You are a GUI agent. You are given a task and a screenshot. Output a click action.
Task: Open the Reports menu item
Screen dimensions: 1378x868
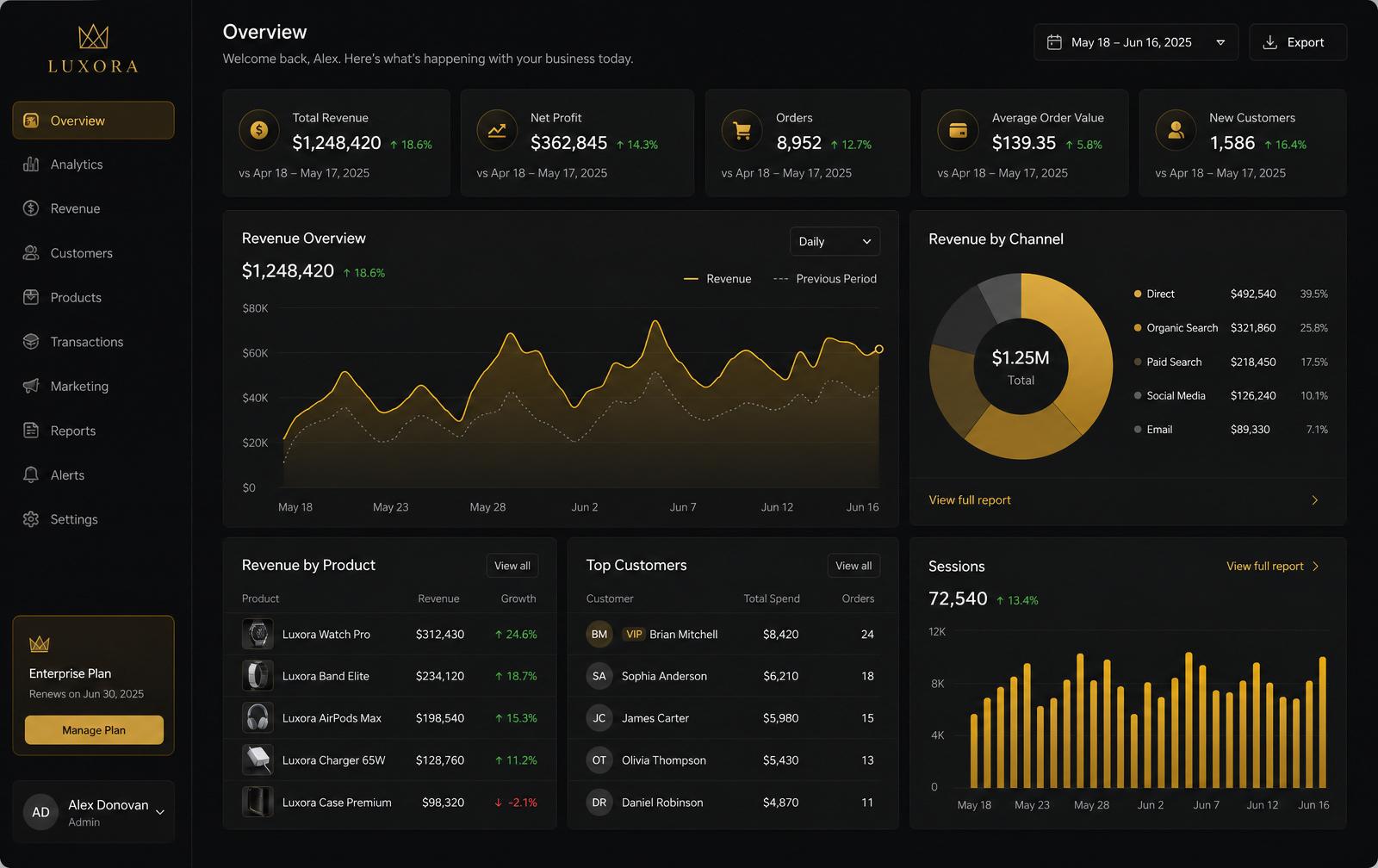click(93, 431)
